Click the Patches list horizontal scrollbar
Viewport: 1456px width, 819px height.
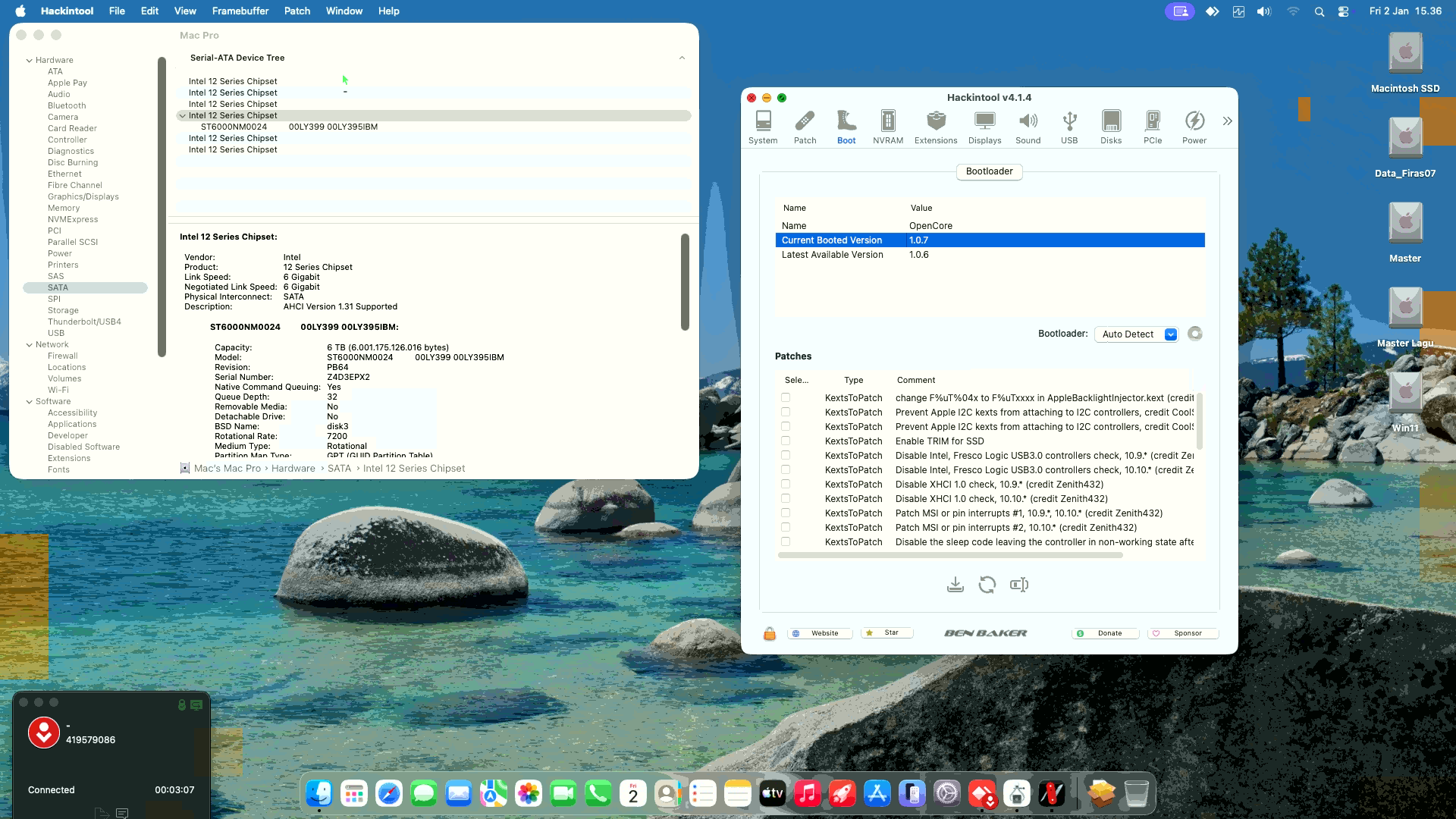950,555
